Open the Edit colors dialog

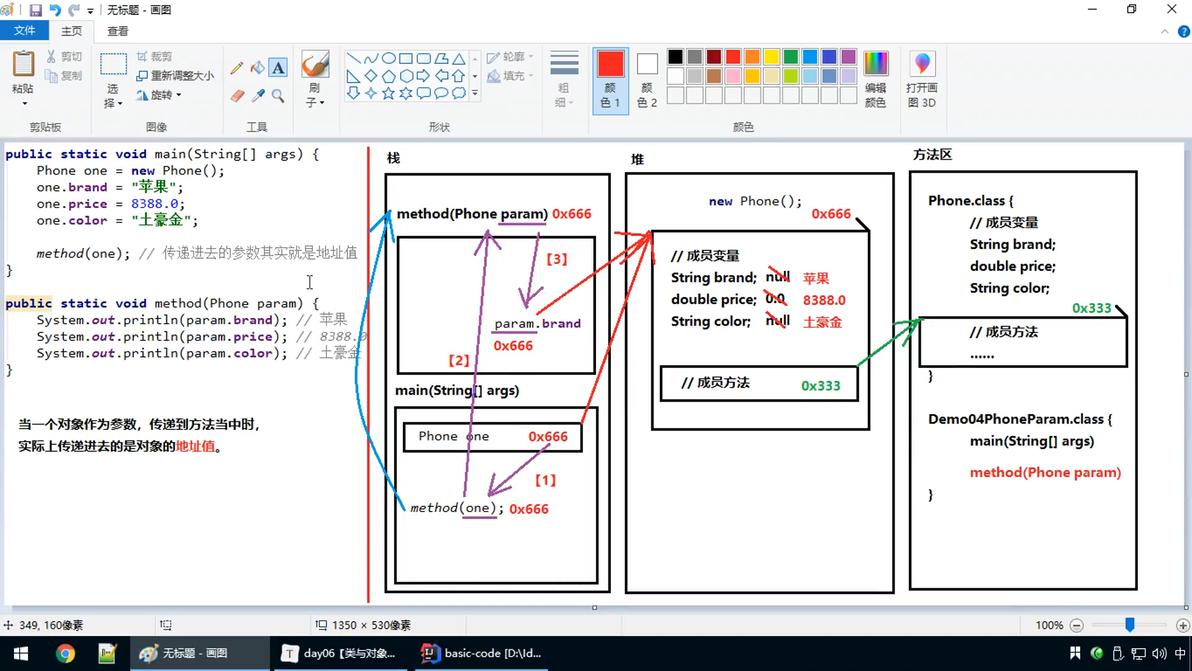[x=875, y=81]
